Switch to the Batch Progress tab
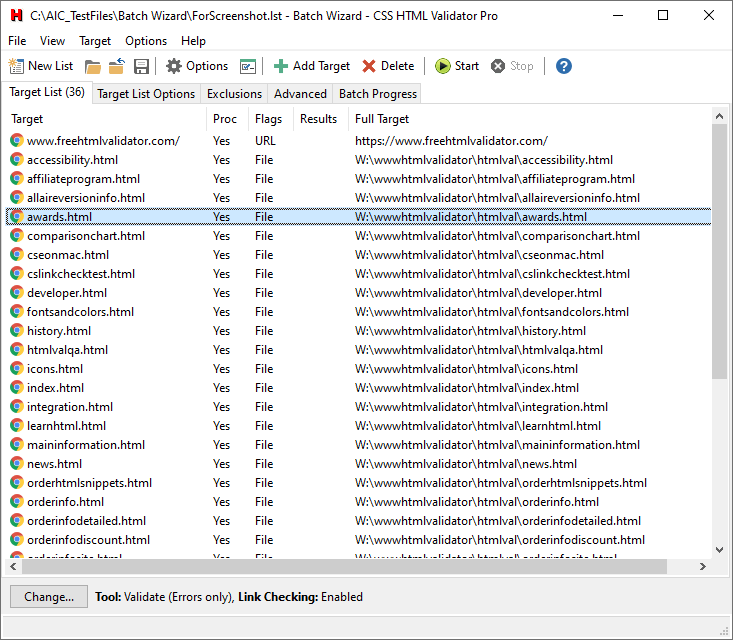The width and height of the screenshot is (733, 640). tap(378, 94)
